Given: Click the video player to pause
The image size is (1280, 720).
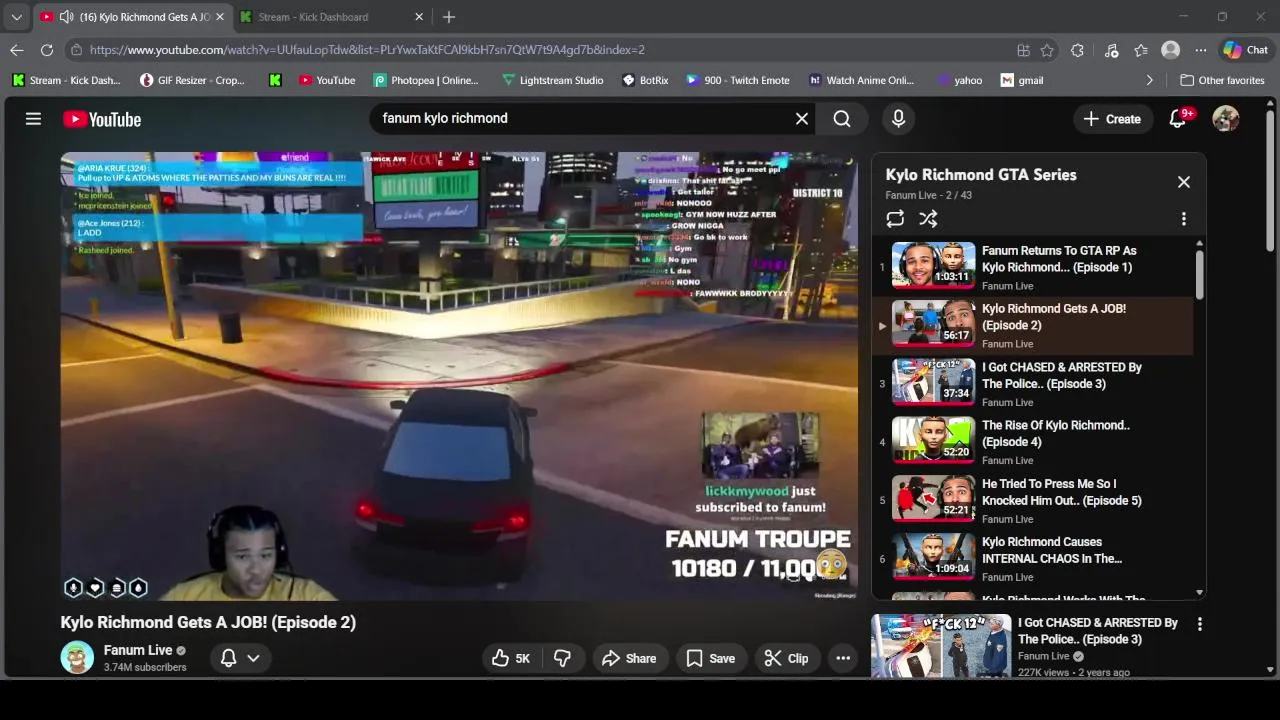Looking at the screenshot, I should (x=459, y=376).
